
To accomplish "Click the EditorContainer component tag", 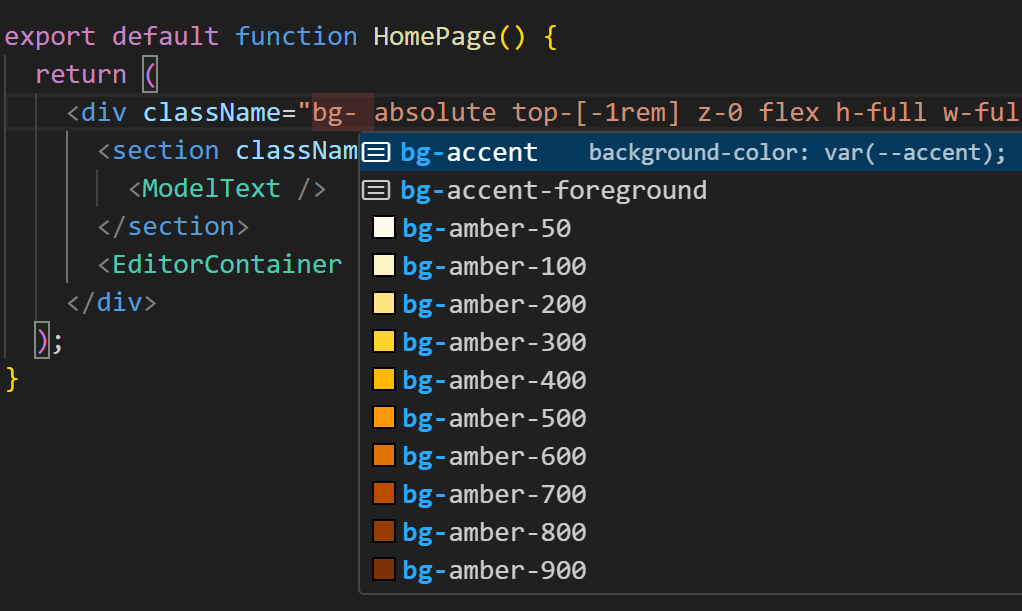I will [x=227, y=265].
